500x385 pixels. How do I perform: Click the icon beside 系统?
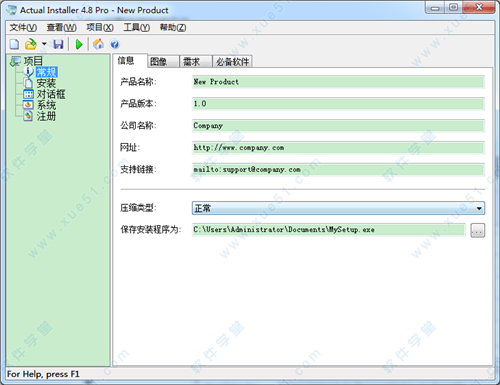tap(28, 105)
